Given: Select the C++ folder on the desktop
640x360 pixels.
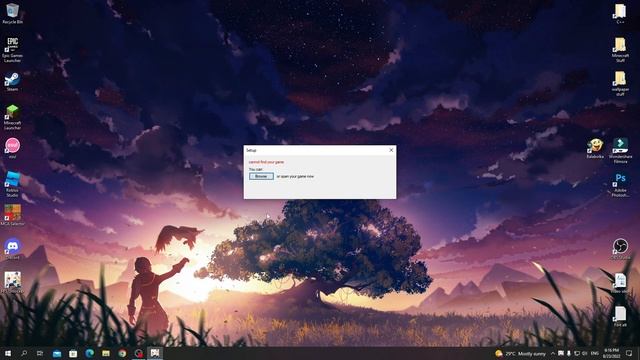Looking at the screenshot, I should click(620, 13).
